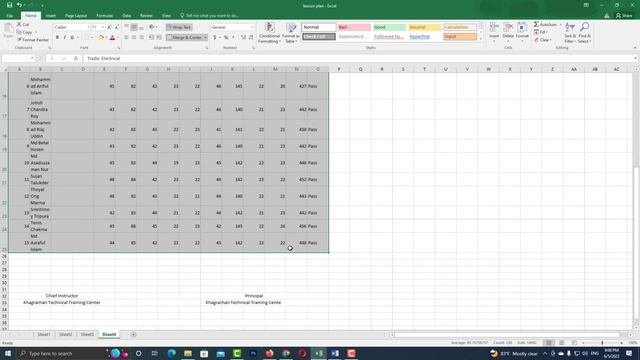Apply the Bad cell style
This screenshot has width=640, height=360.
pyautogui.click(x=354, y=27)
